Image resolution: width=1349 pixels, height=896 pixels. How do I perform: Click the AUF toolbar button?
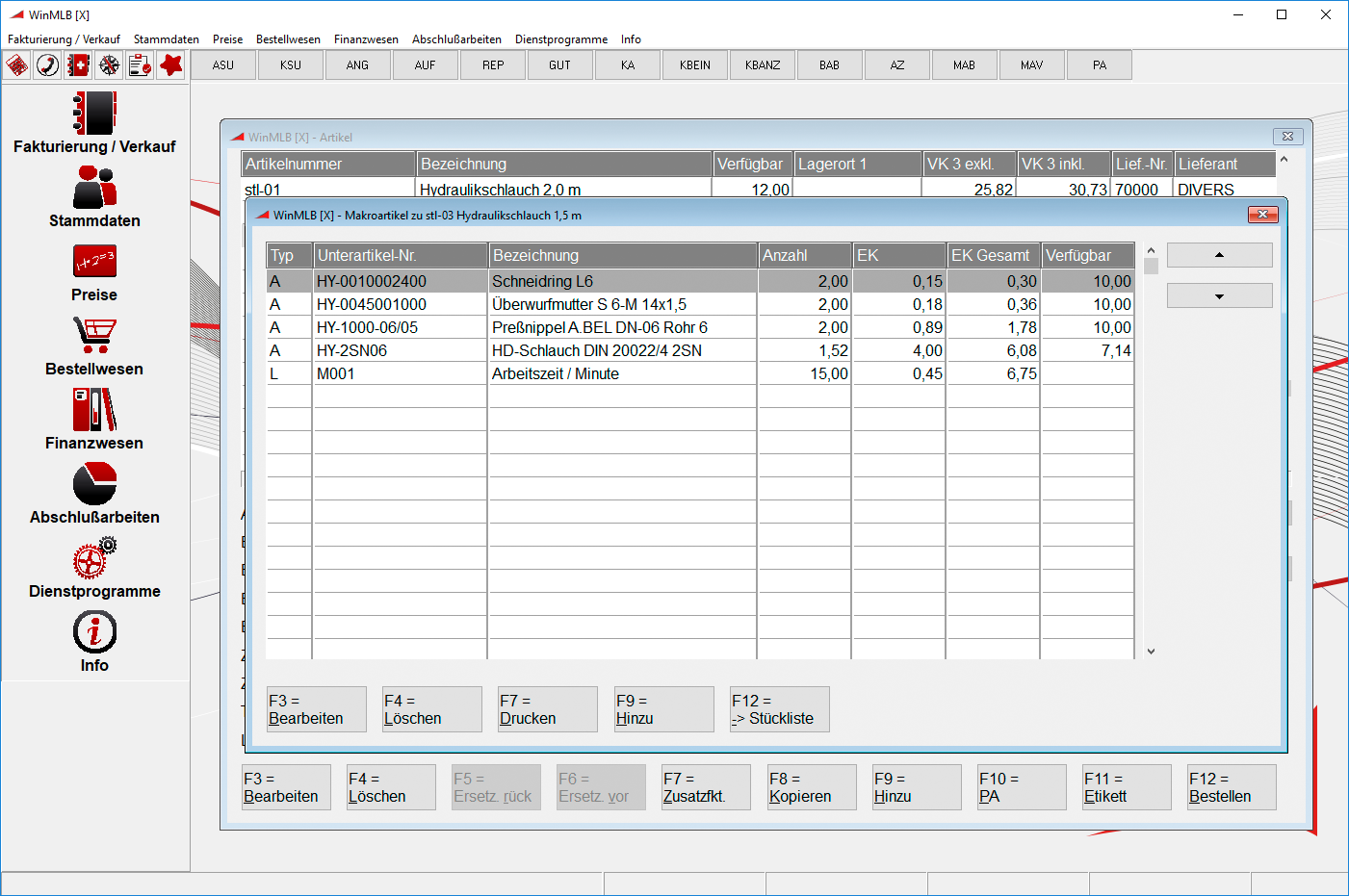(426, 65)
